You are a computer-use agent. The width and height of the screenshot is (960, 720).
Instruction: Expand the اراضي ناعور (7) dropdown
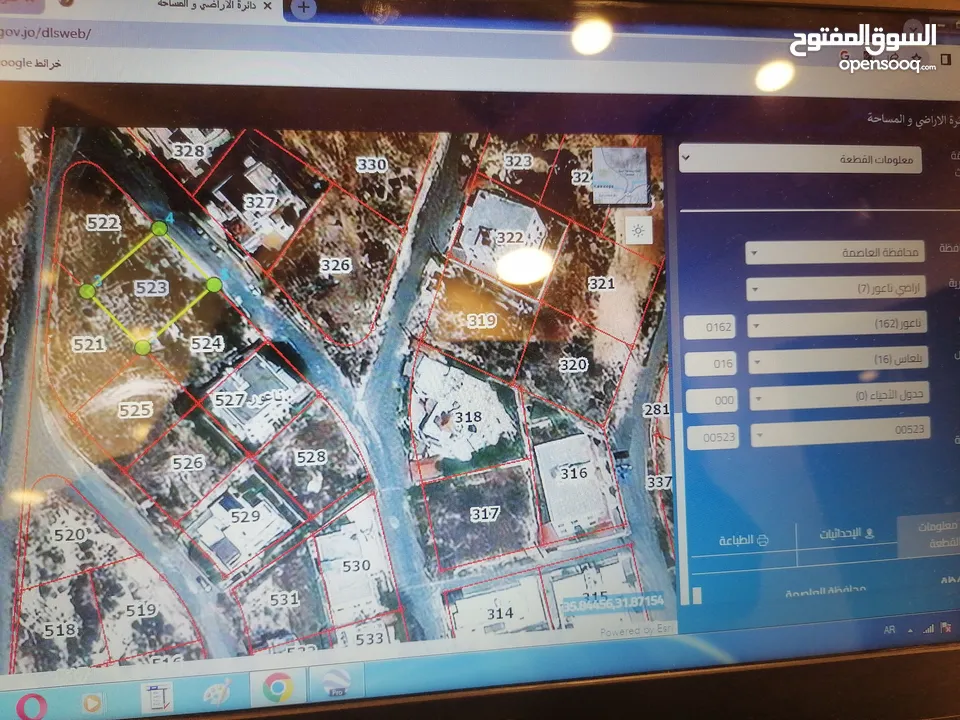[836, 288]
